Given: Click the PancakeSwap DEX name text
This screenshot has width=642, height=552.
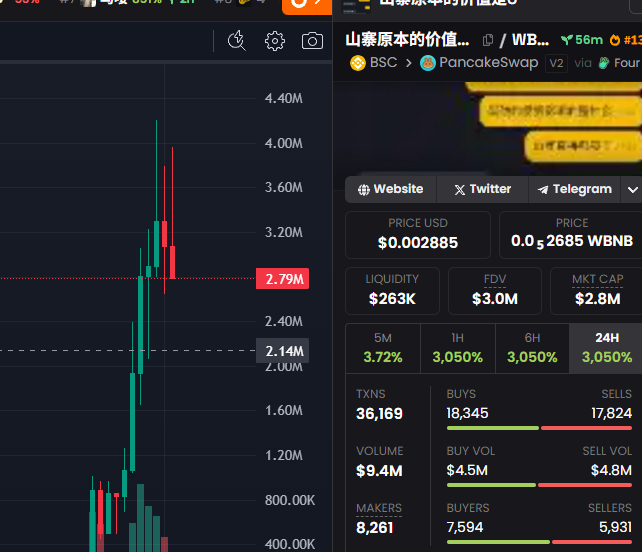Looking at the screenshot, I should click(x=488, y=63).
